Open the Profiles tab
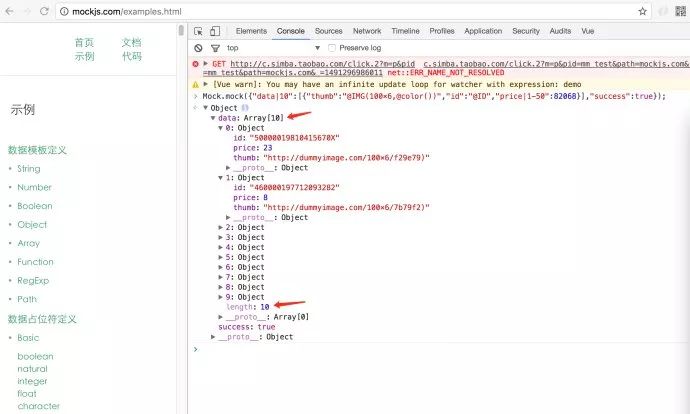The image size is (690, 414). [x=442, y=31]
